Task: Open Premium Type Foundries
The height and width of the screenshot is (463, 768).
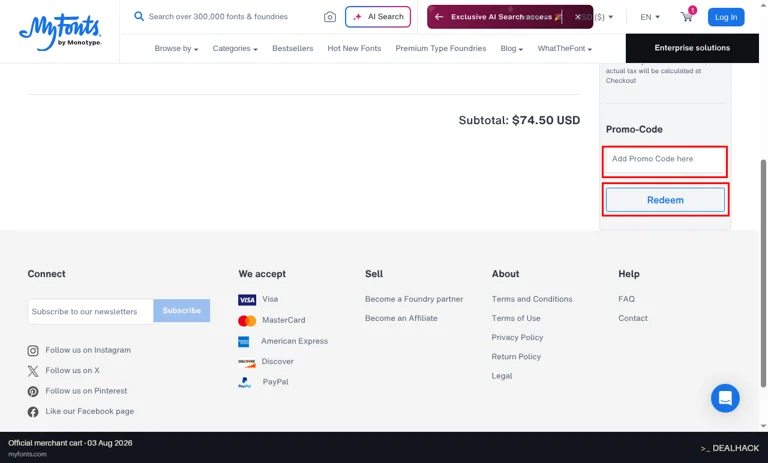Action: 441,49
